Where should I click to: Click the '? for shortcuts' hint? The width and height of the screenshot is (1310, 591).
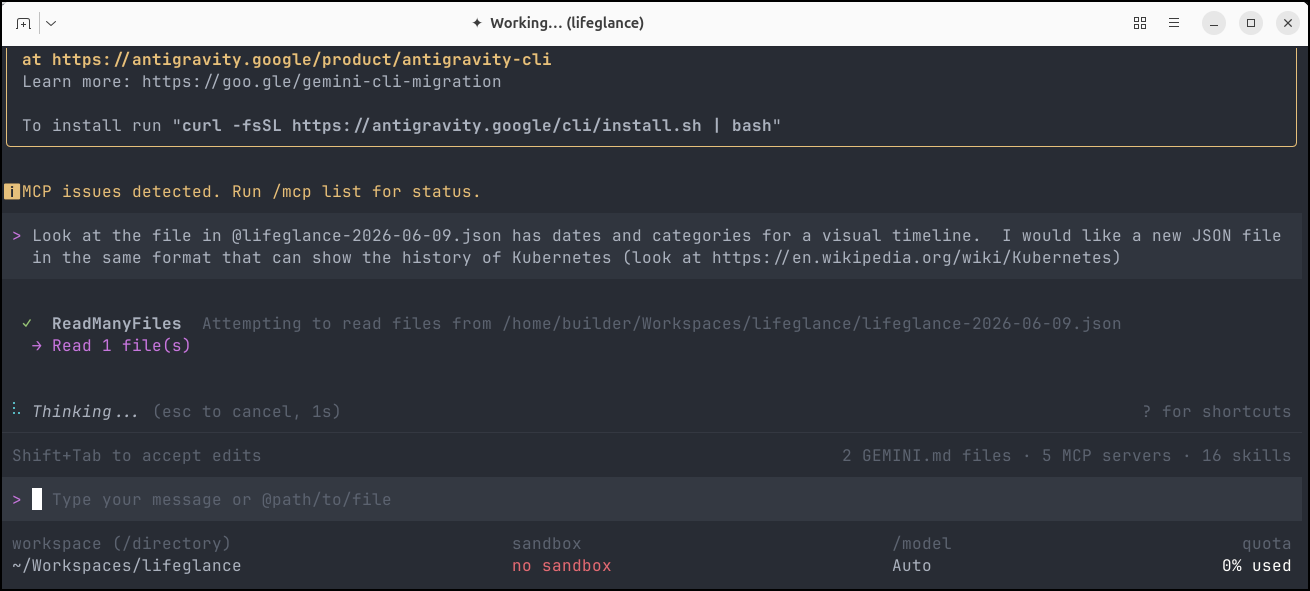click(1216, 411)
